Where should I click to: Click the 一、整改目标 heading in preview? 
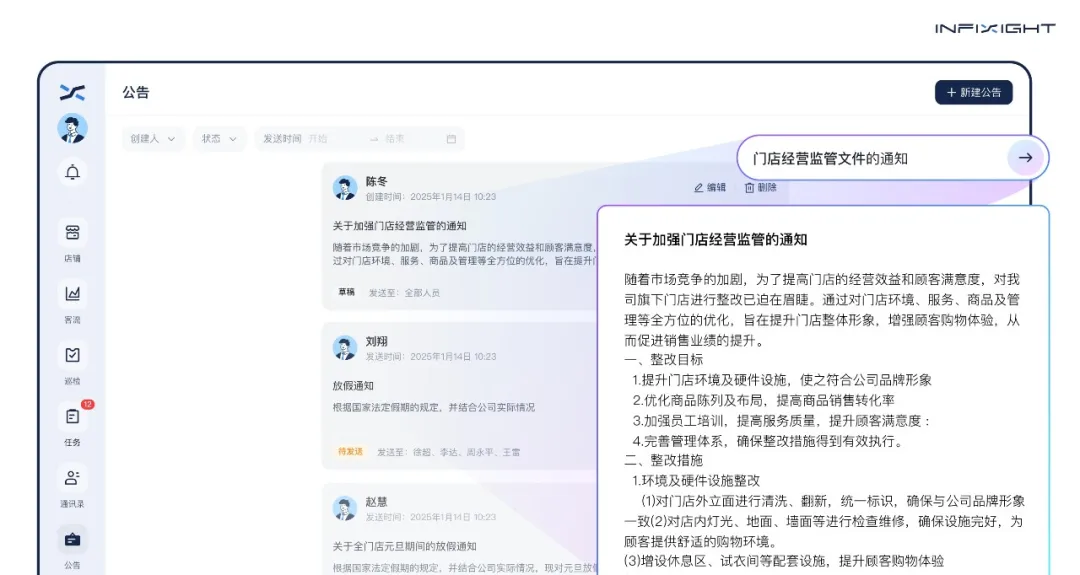coord(664,359)
